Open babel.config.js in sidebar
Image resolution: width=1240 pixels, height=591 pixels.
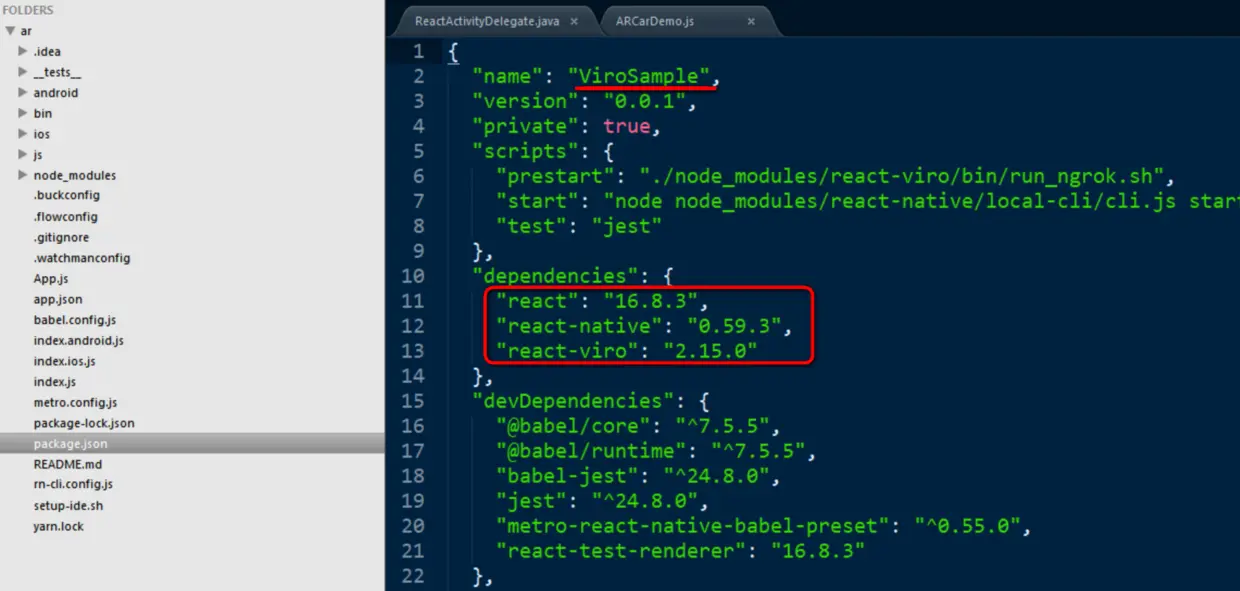[x=75, y=320]
